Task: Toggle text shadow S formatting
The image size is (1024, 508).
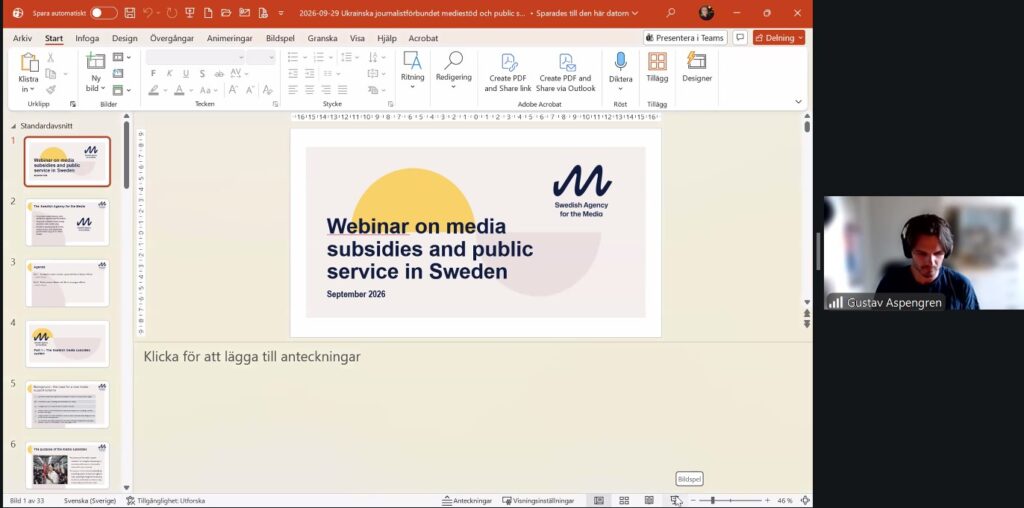Action: point(202,74)
